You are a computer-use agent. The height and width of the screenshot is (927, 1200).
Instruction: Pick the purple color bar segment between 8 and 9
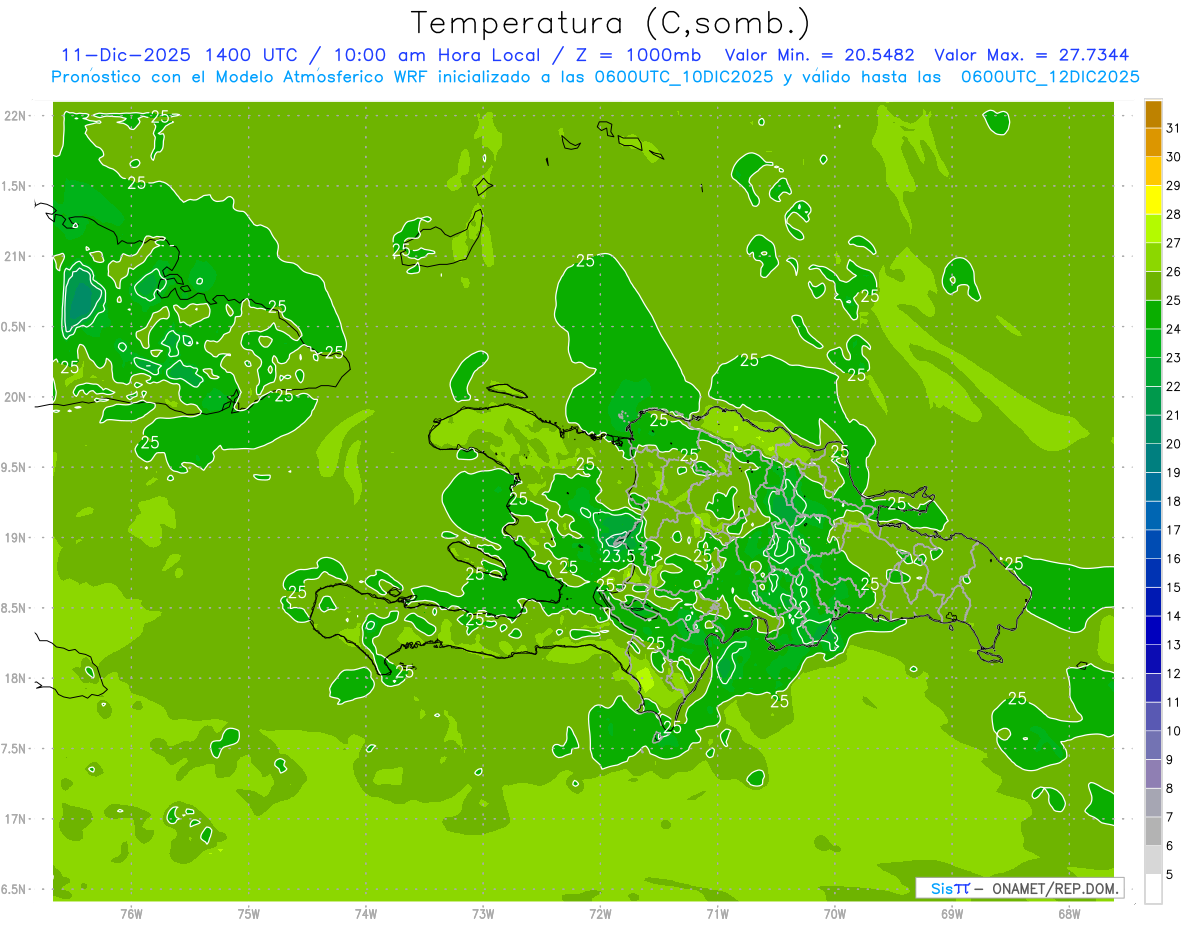click(x=1153, y=774)
